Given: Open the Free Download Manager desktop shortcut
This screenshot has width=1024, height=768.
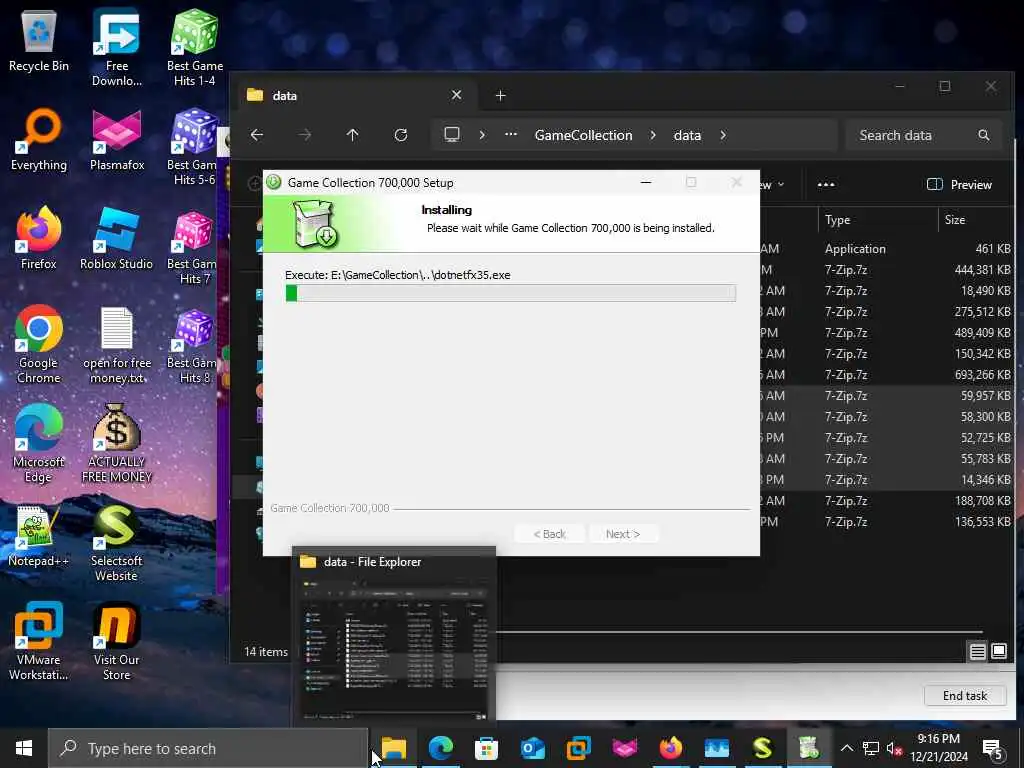Looking at the screenshot, I should click(116, 47).
